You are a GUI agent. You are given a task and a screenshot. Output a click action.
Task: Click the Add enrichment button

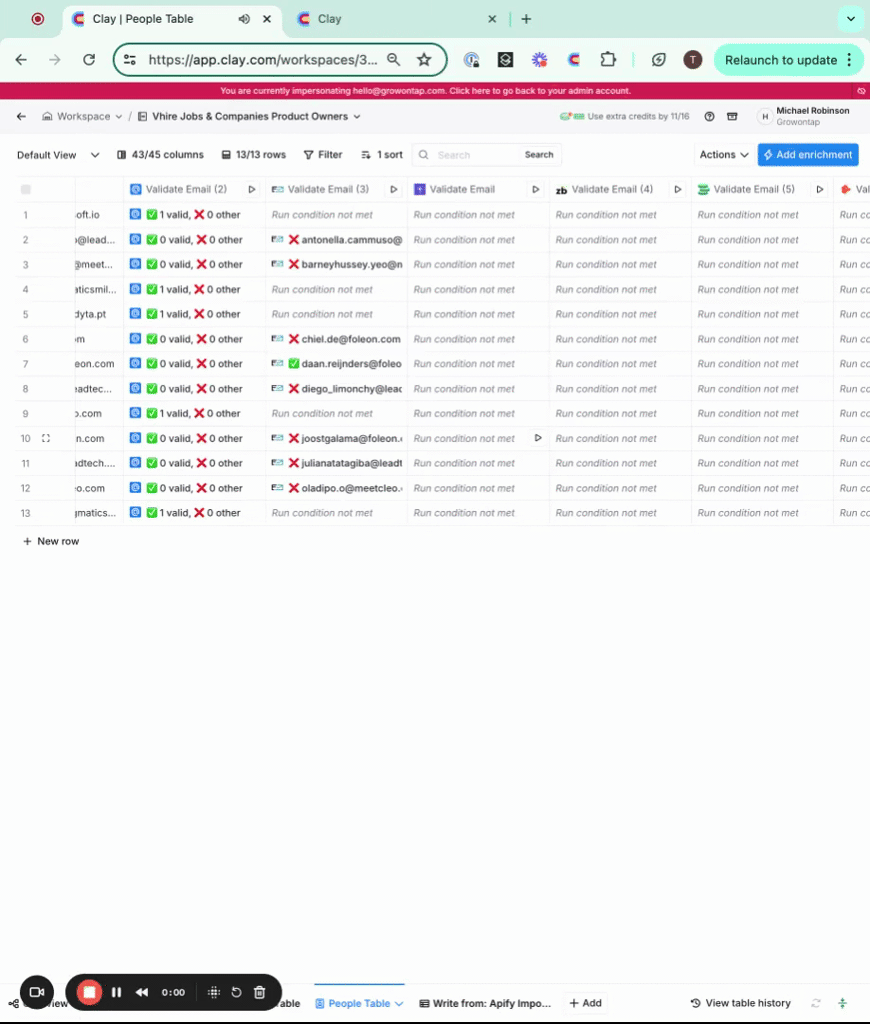[x=808, y=155]
